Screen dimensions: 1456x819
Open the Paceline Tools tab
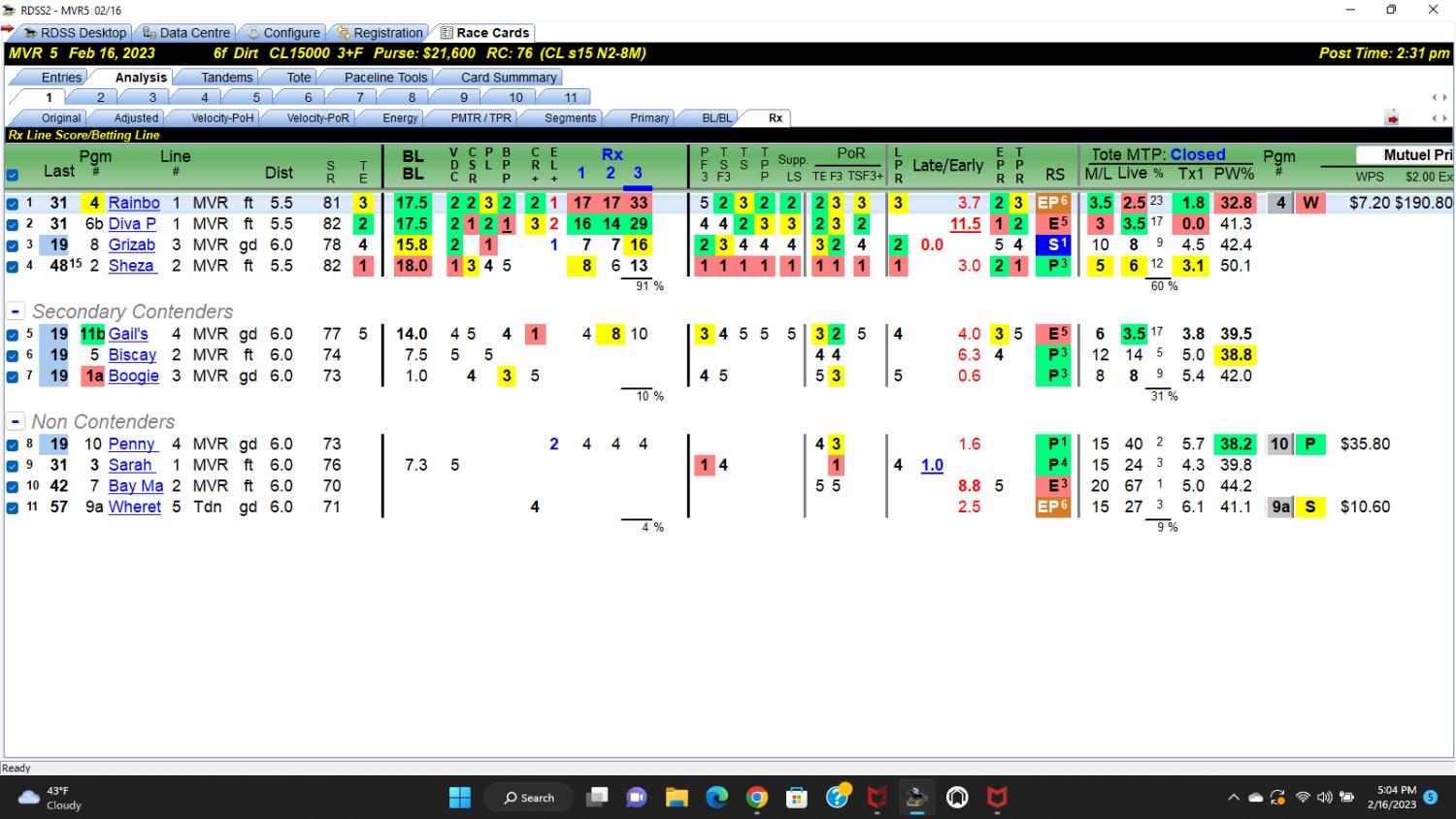(x=385, y=78)
